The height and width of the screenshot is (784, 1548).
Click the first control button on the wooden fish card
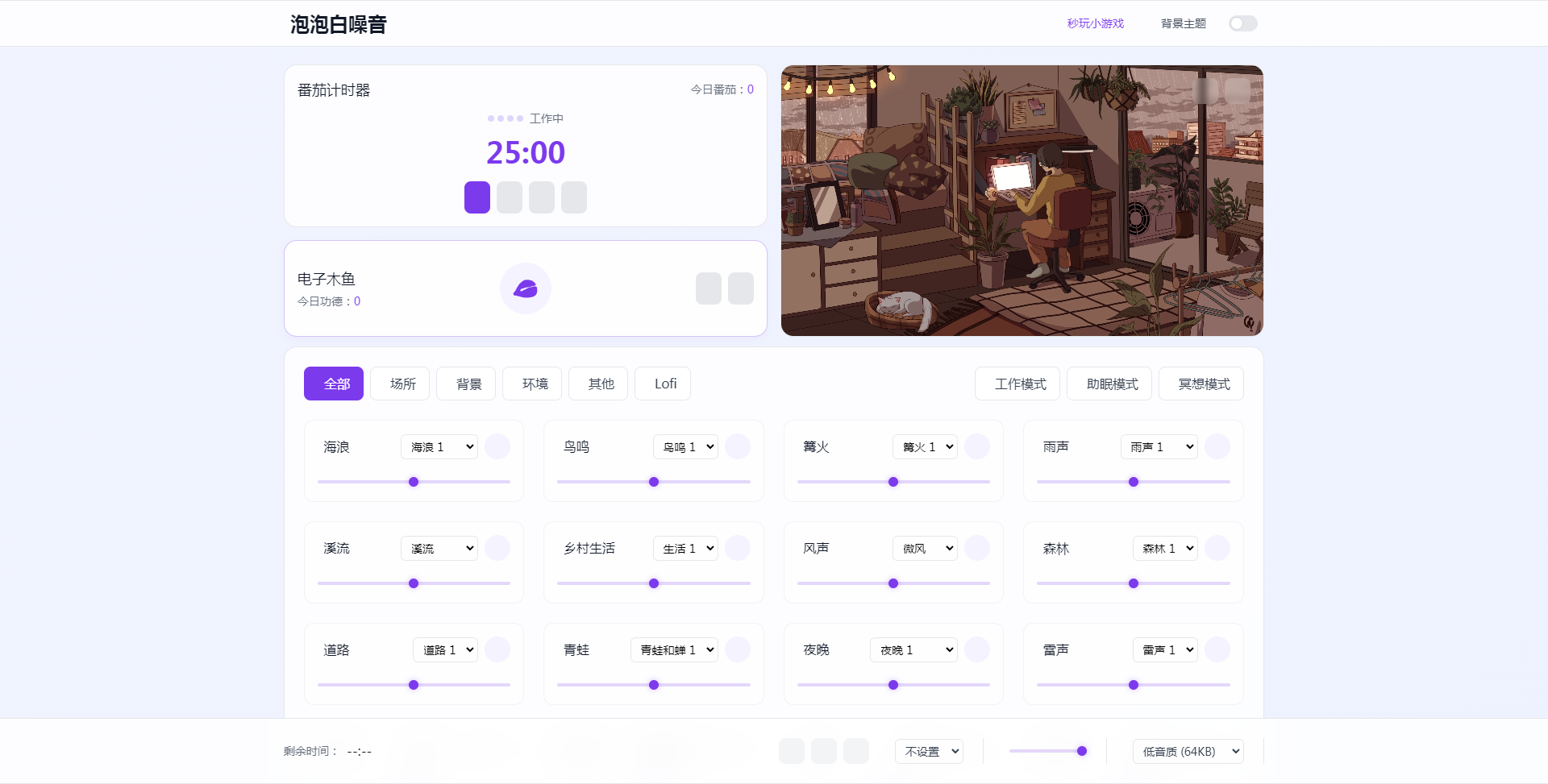pos(708,288)
